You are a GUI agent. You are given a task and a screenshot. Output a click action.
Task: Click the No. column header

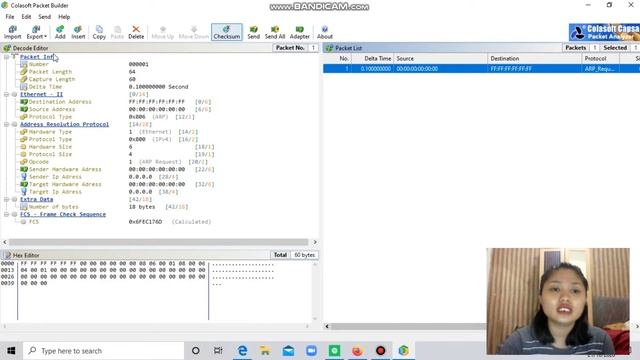click(338, 58)
